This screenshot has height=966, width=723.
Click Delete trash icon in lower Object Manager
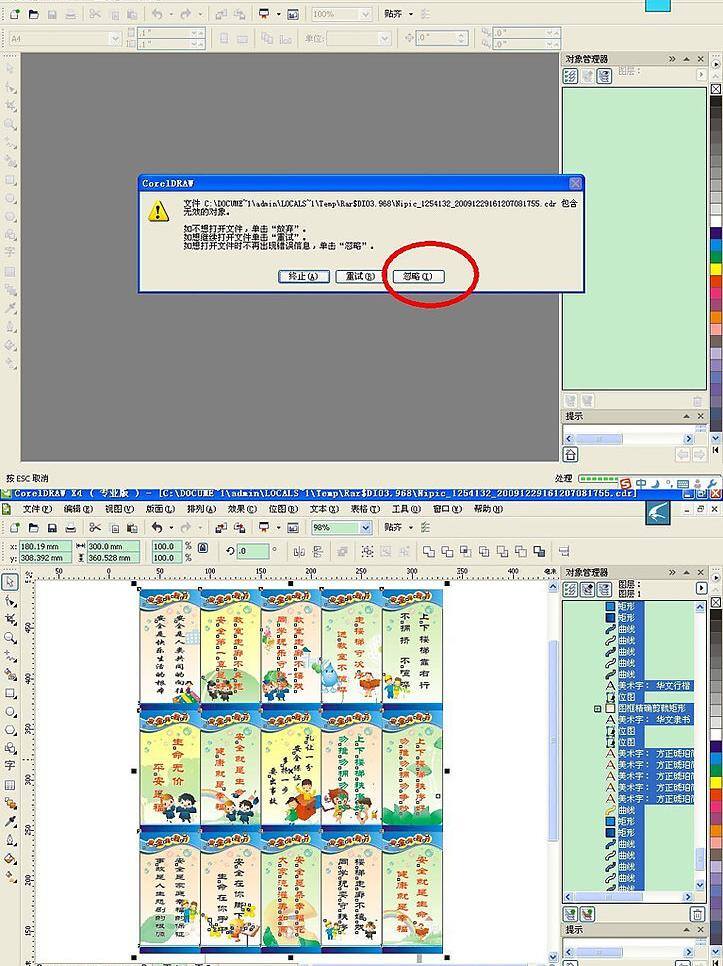(698, 913)
